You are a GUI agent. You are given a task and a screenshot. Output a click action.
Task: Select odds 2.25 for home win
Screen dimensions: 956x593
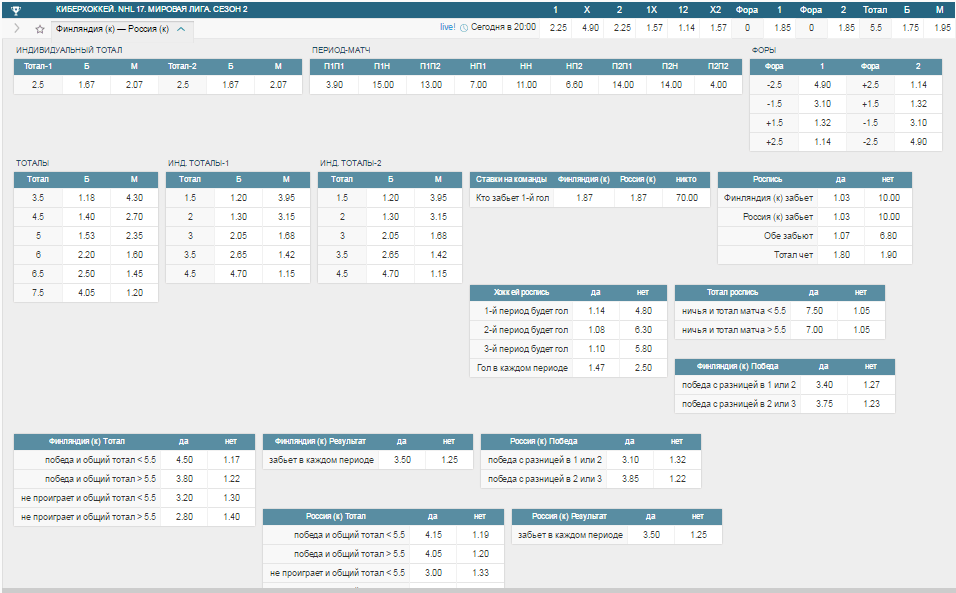[x=558, y=27]
